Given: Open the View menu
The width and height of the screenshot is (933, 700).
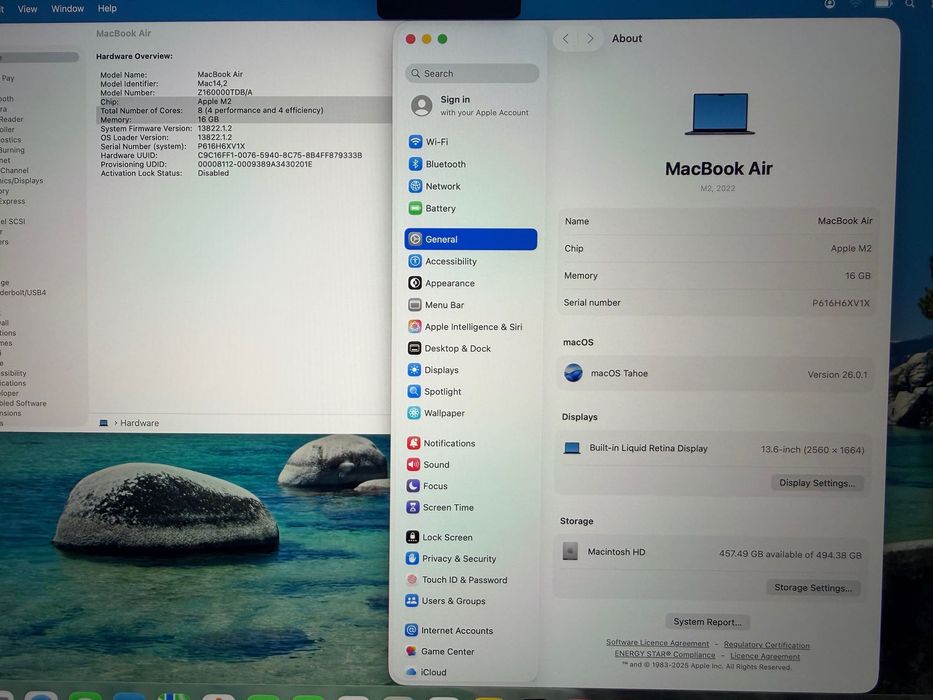Looking at the screenshot, I should 27,9.
